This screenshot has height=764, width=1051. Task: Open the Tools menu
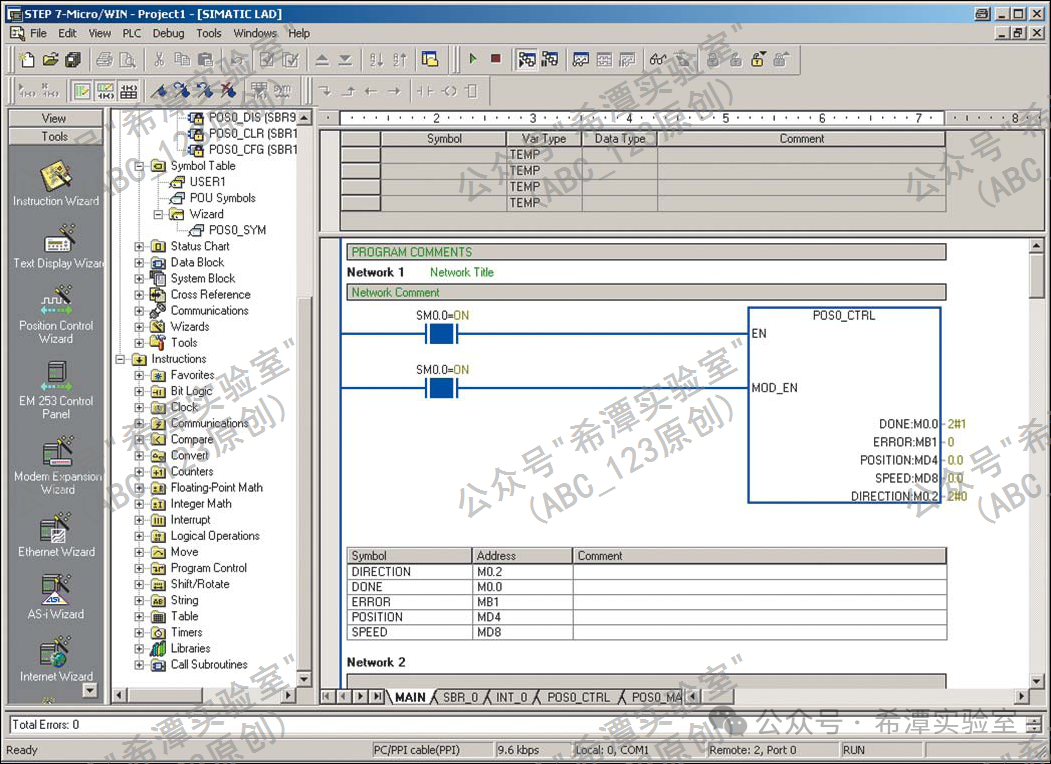click(x=208, y=33)
